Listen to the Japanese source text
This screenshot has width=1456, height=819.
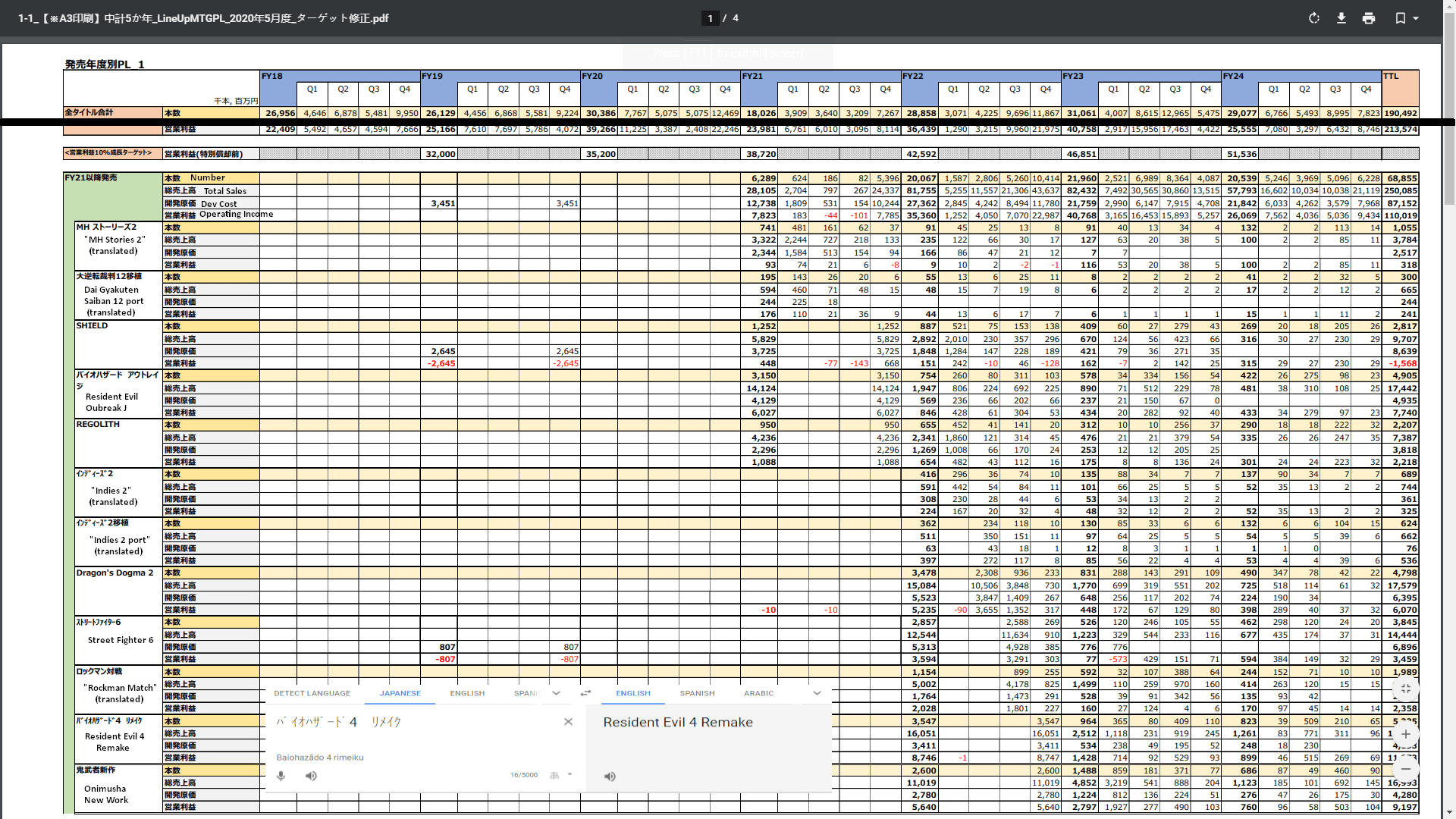tap(311, 776)
